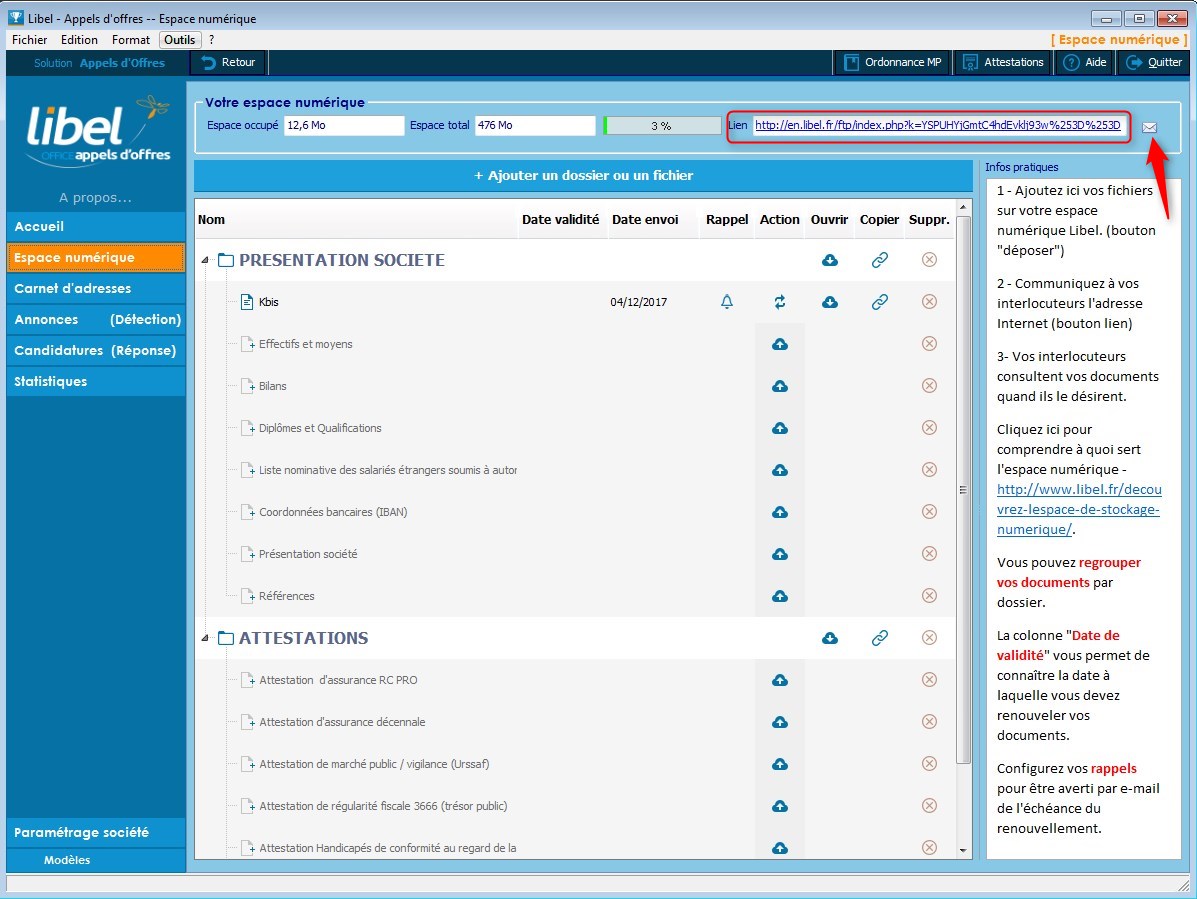Open the ATTESTATIONS folder download icon

tap(830, 638)
